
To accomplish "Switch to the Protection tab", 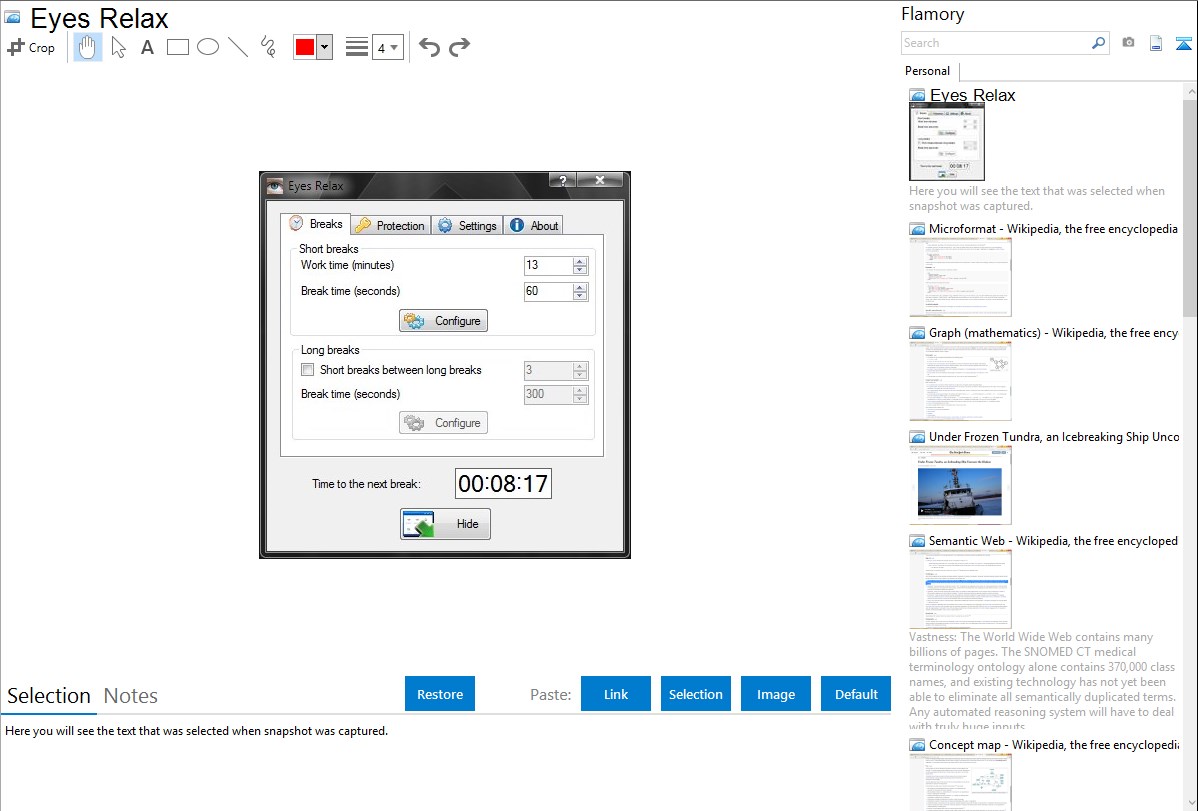I will [390, 225].
